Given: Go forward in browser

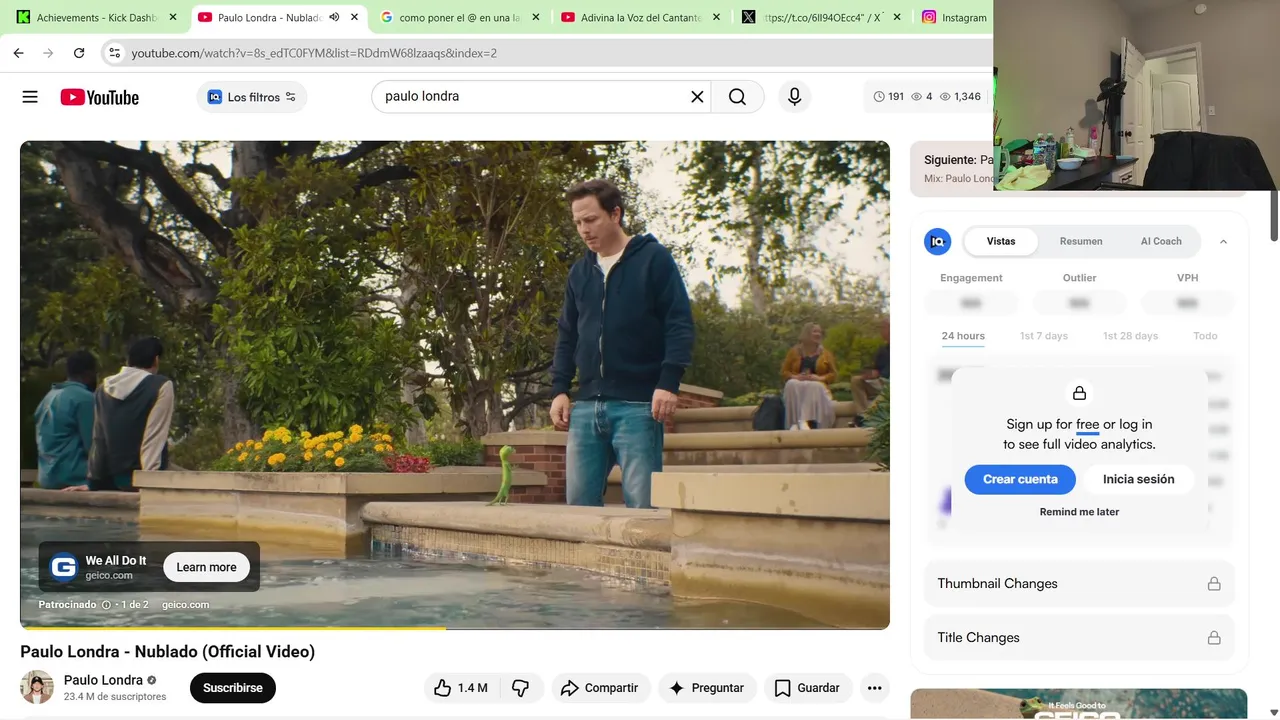Looking at the screenshot, I should click(x=48, y=53).
